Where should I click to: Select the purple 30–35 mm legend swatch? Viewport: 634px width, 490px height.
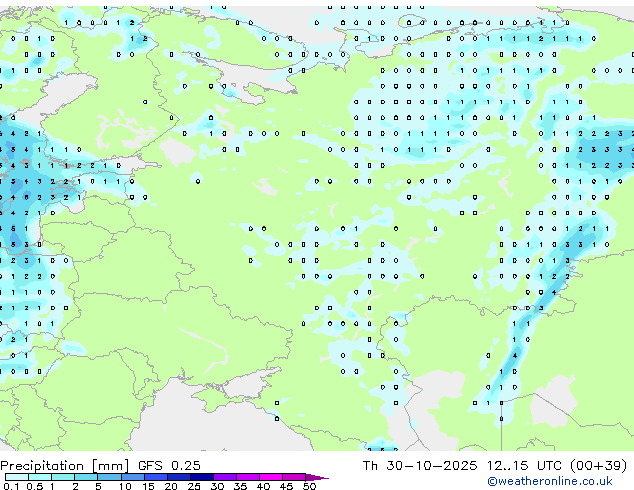(x=225, y=477)
